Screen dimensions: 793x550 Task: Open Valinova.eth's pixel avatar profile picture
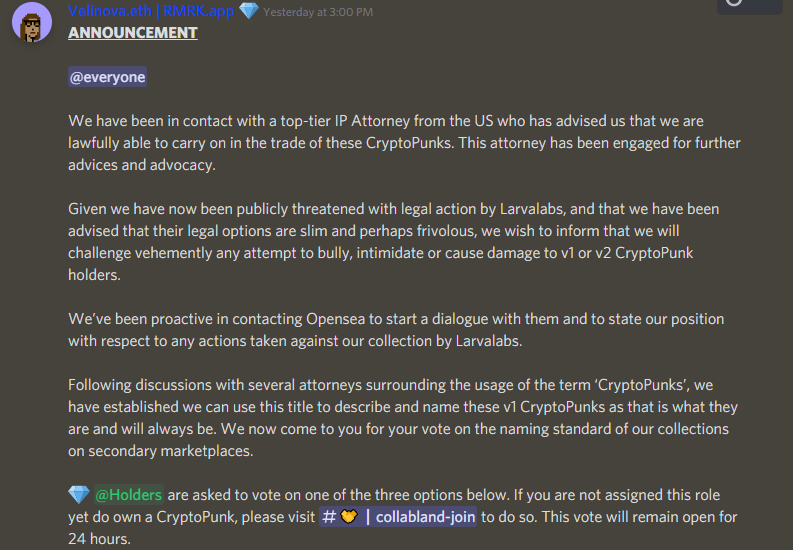click(32, 21)
